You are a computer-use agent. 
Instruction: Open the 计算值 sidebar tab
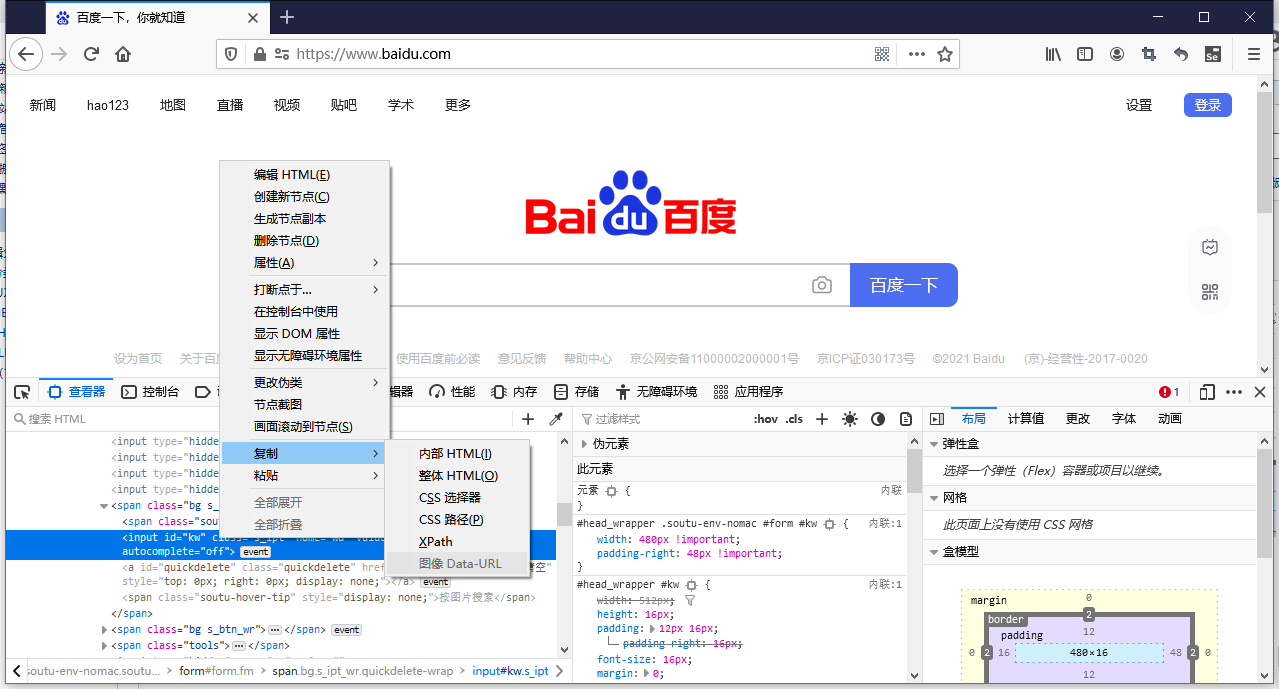[1026, 419]
